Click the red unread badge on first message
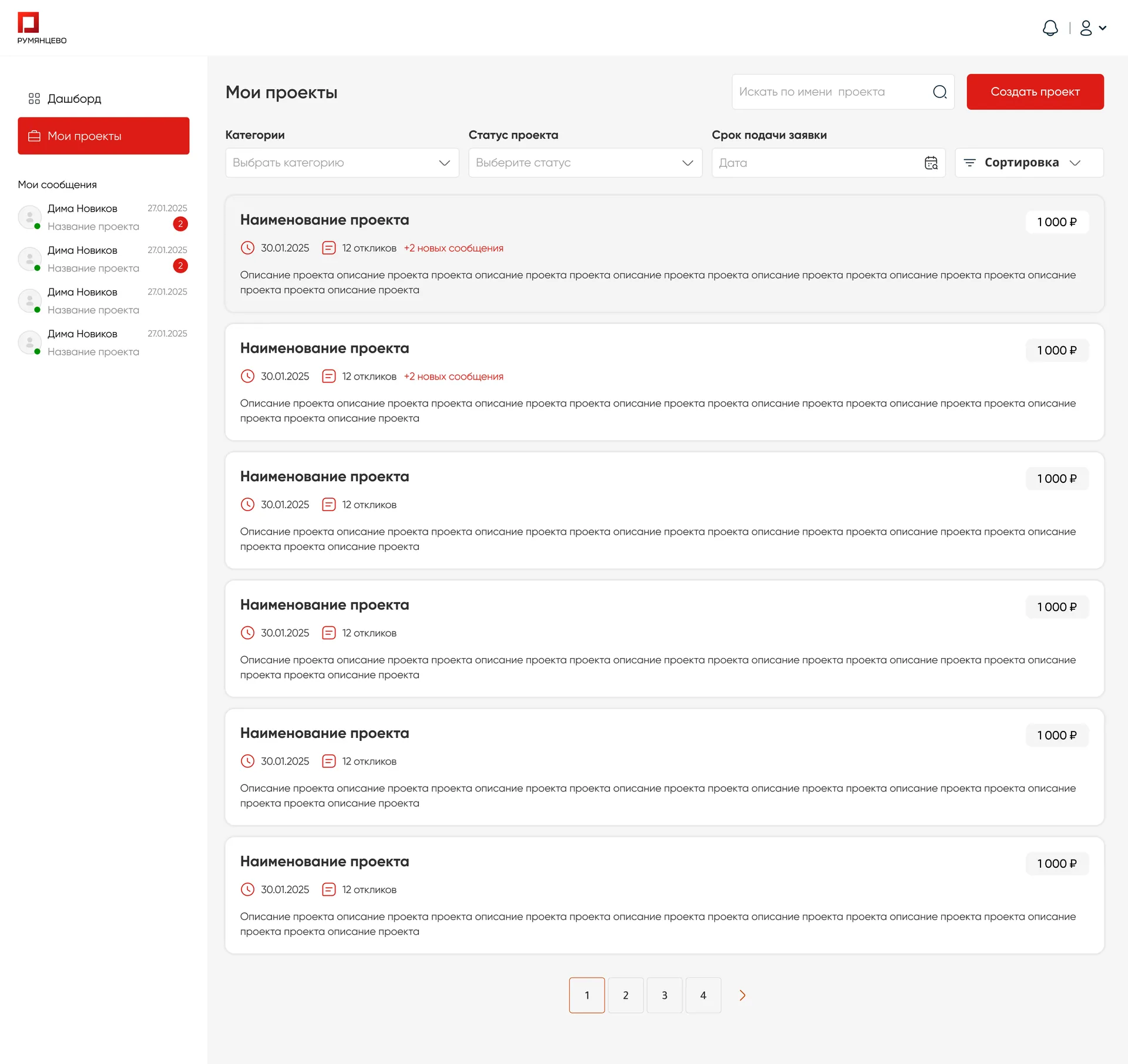 tap(180, 224)
